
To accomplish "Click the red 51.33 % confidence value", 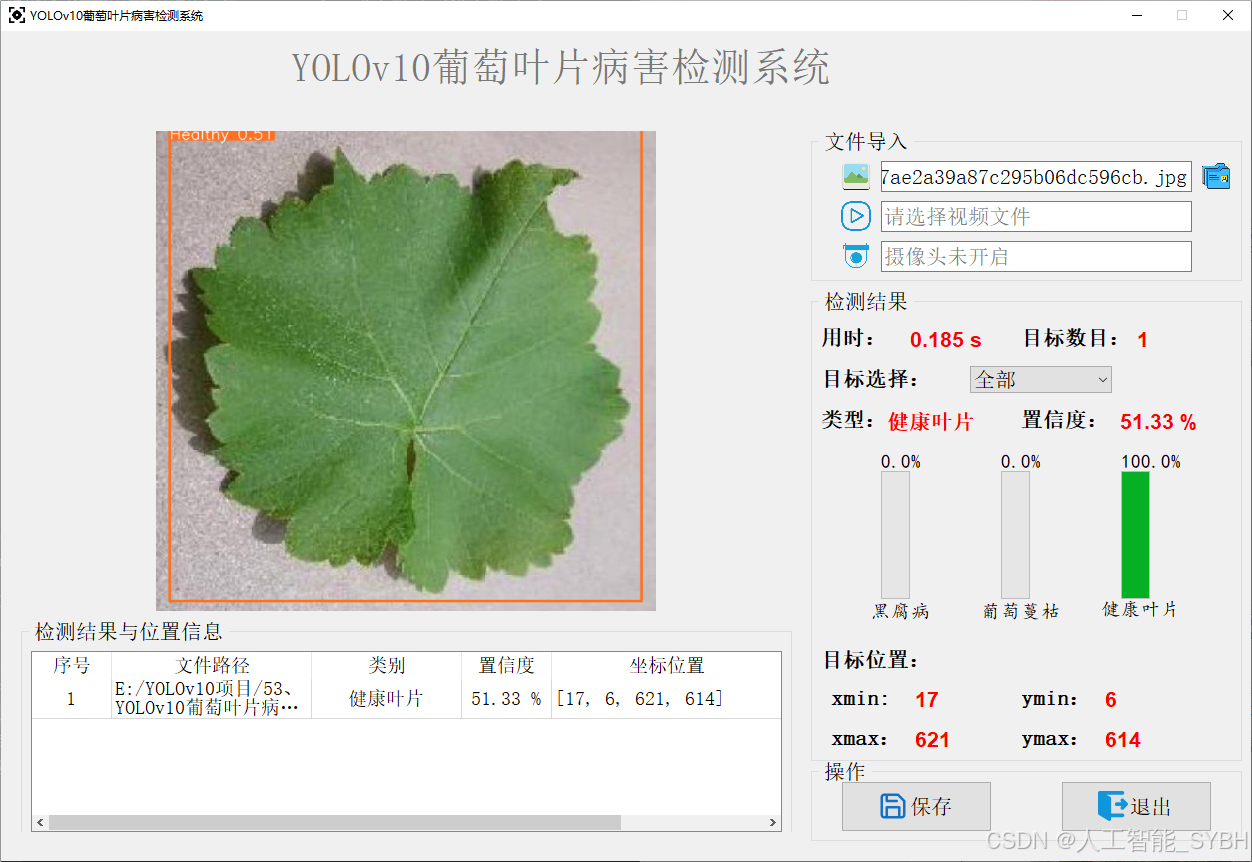I will (x=1158, y=422).
